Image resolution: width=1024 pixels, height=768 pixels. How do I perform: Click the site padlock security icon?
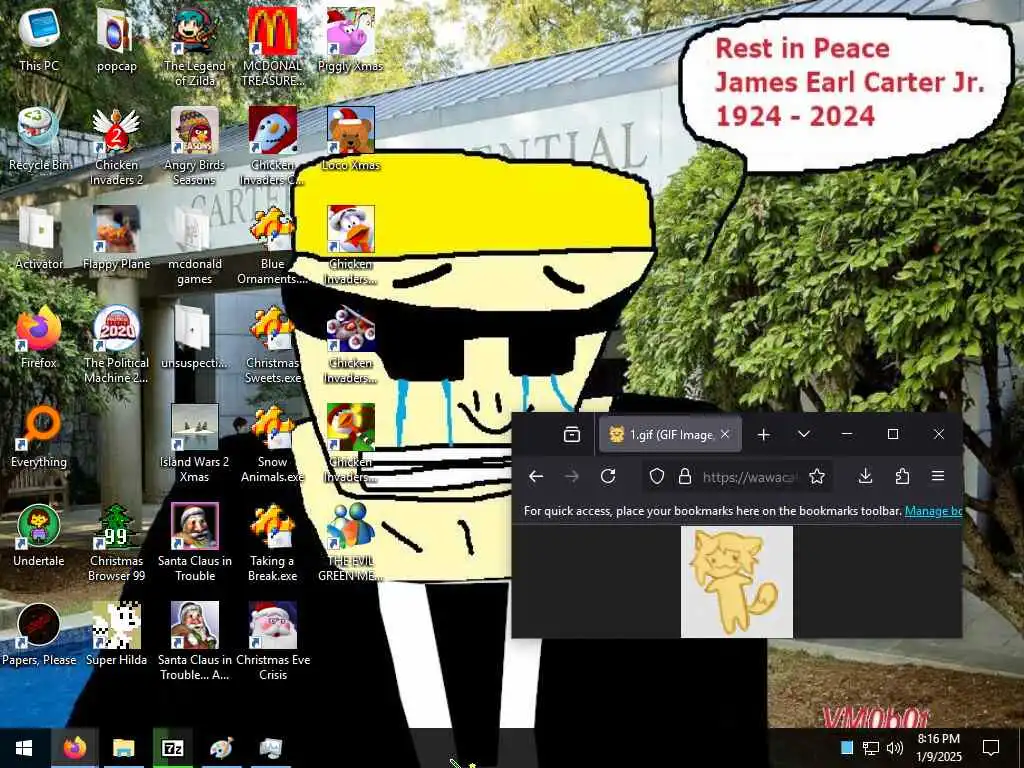[x=685, y=477]
